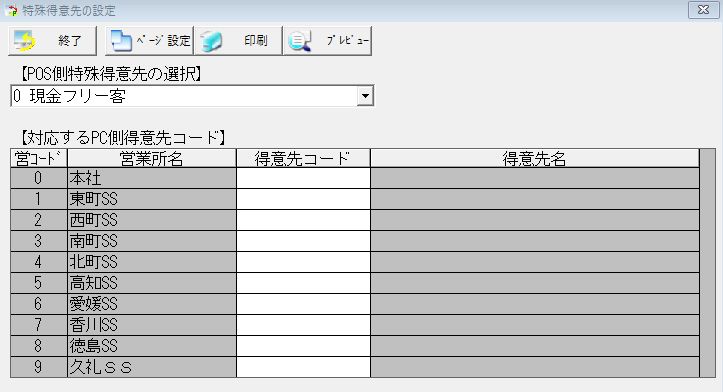Image resolution: width=723 pixels, height=392 pixels.
Task: Click 得意先コード cell for 西町SS
Action: [303, 220]
